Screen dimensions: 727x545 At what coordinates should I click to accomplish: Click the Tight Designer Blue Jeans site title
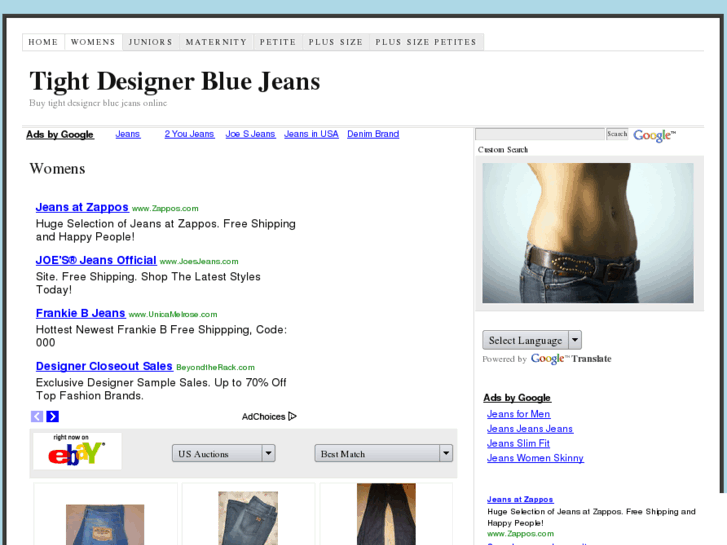point(175,81)
